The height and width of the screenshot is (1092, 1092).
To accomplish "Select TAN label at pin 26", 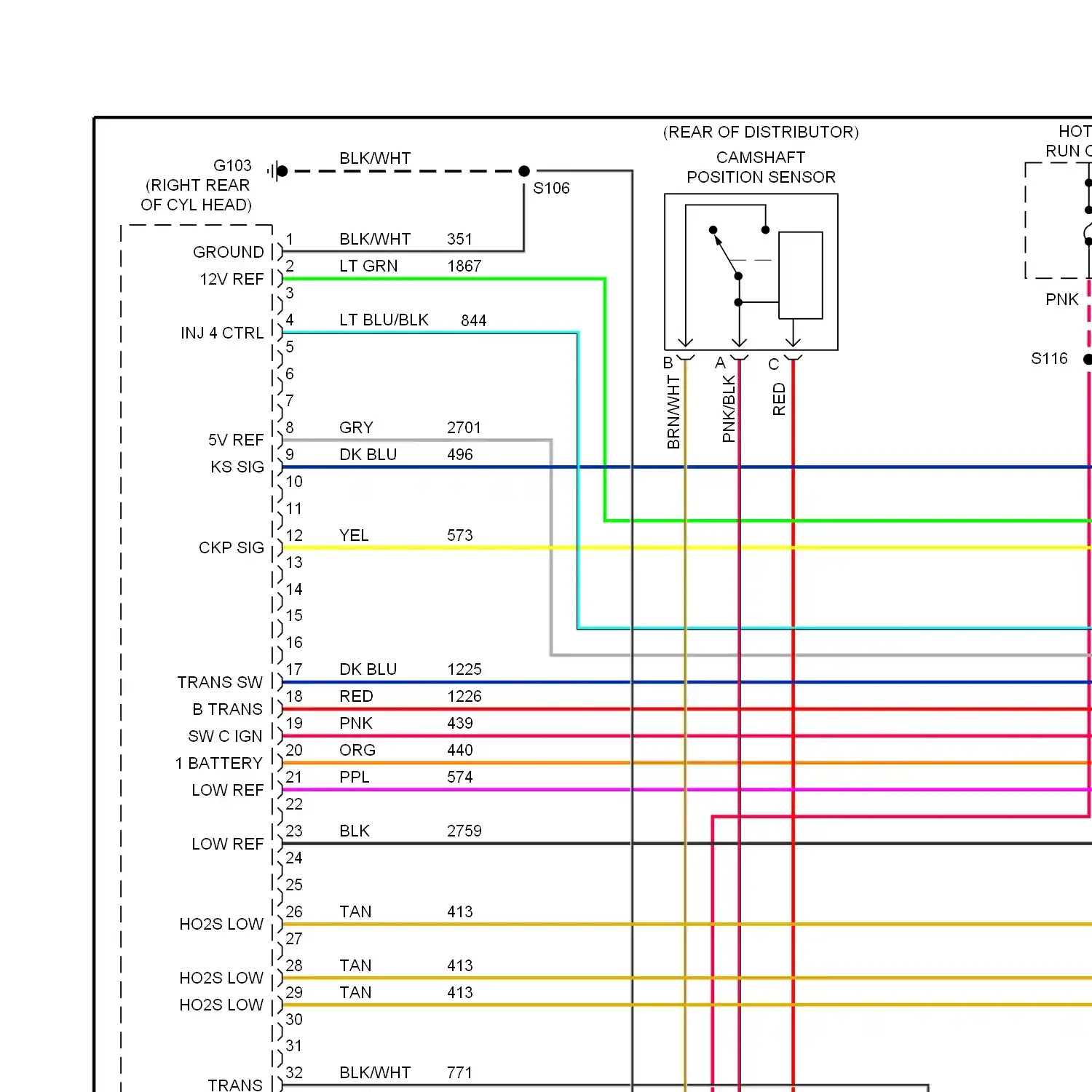I will pyautogui.click(x=355, y=912).
